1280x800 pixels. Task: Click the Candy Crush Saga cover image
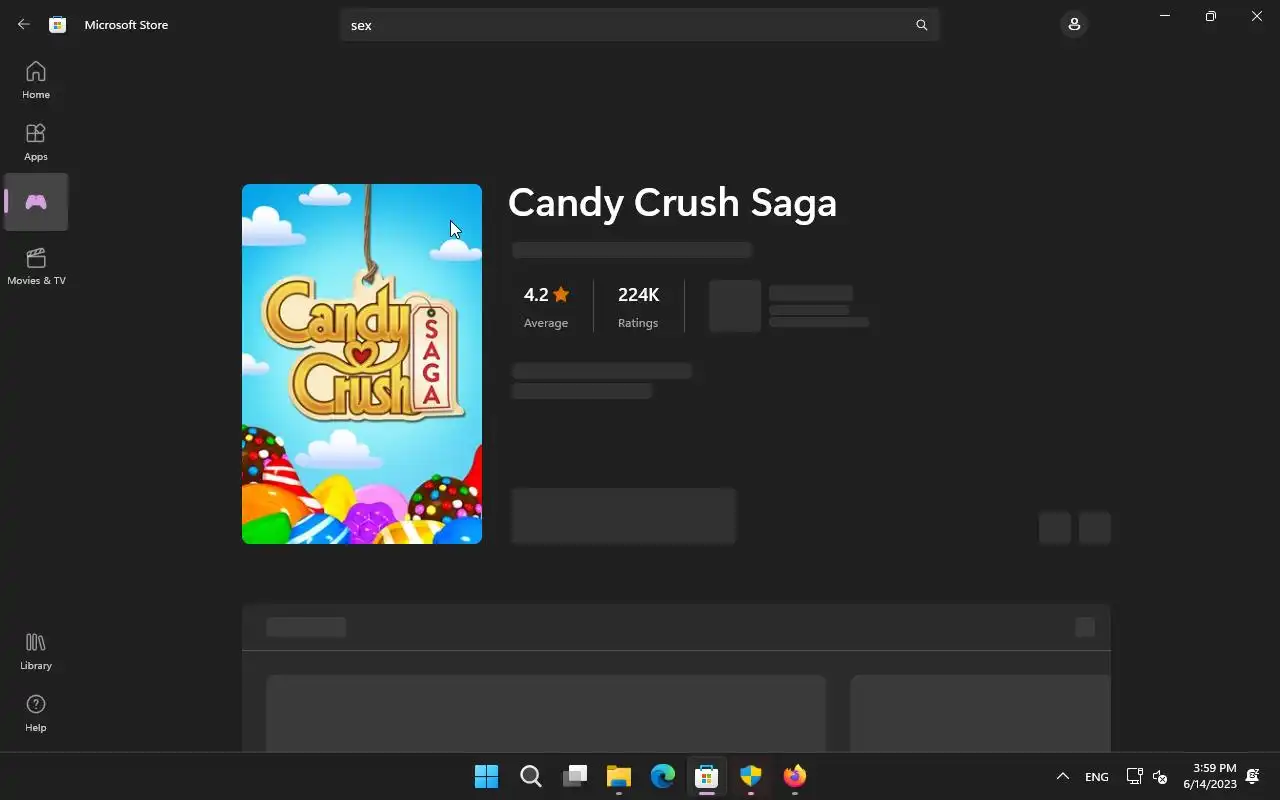tap(362, 364)
